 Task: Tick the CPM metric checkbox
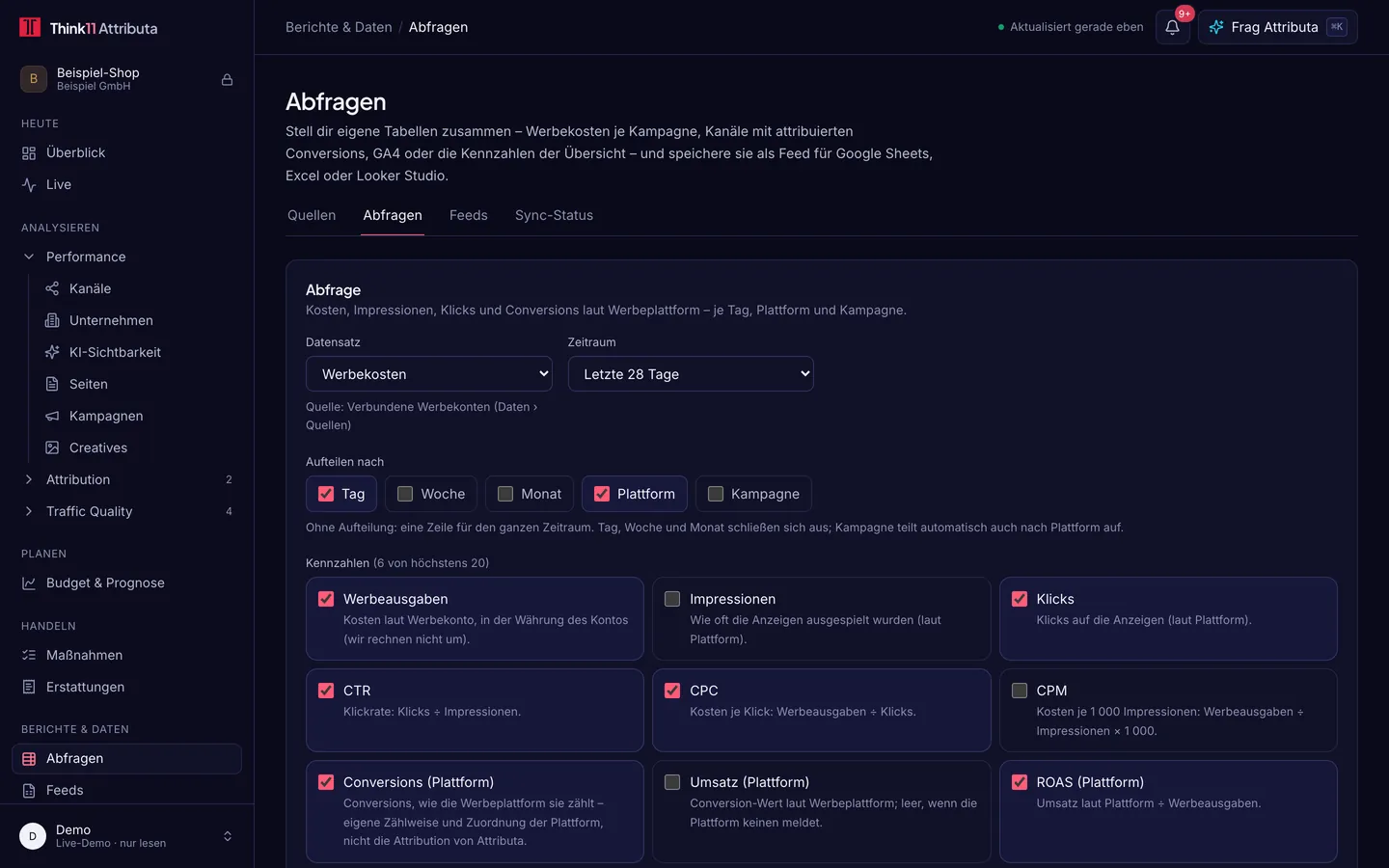coord(1020,691)
